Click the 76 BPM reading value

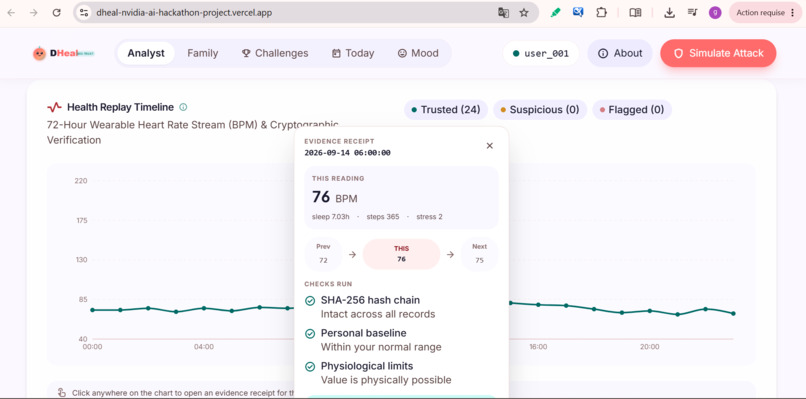335,197
